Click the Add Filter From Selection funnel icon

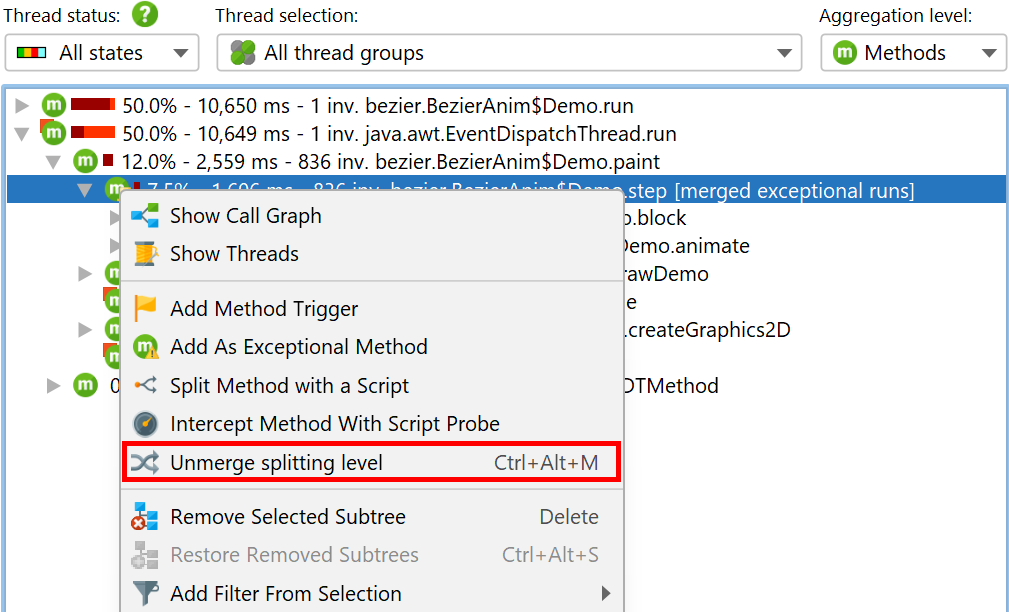click(145, 593)
